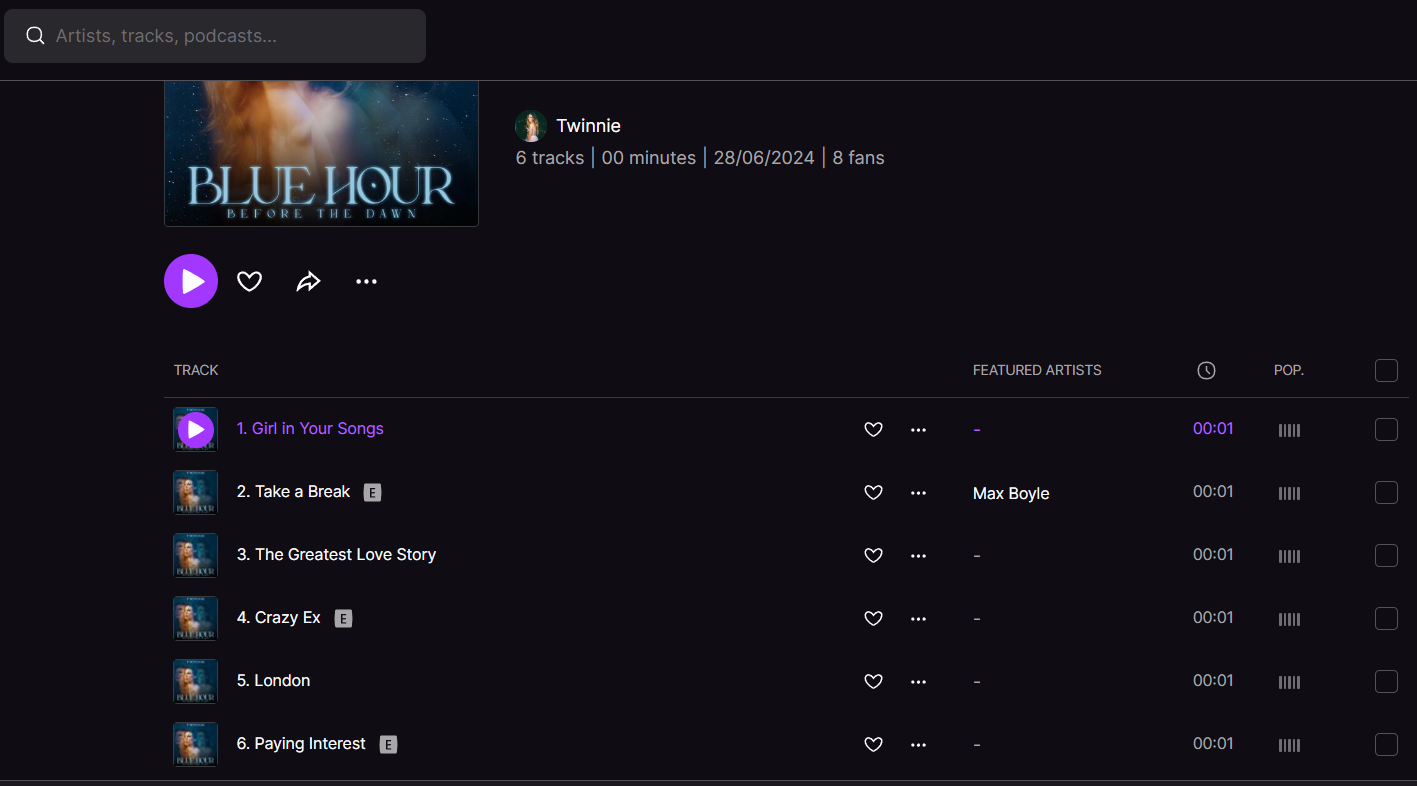Select track title Take a Break
Image resolution: width=1417 pixels, height=786 pixels.
[x=293, y=491]
